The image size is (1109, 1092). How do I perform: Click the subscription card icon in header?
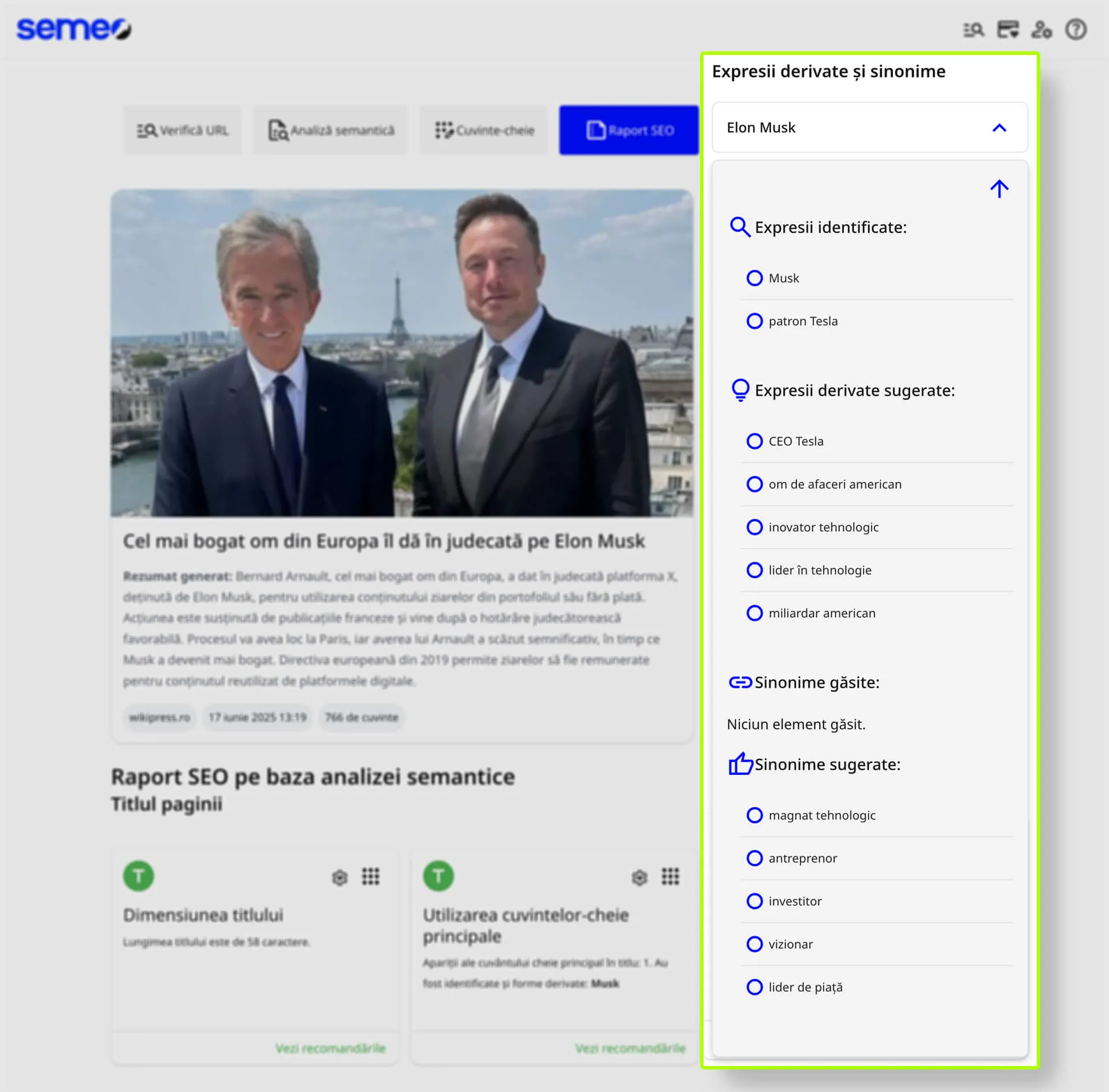1008,29
